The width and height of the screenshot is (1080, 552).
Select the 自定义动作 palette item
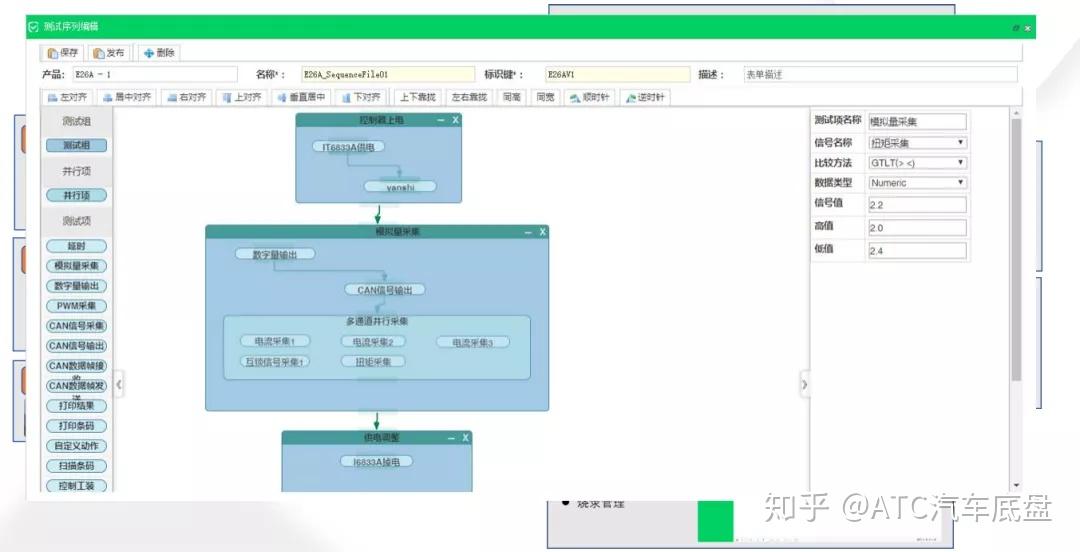76,446
